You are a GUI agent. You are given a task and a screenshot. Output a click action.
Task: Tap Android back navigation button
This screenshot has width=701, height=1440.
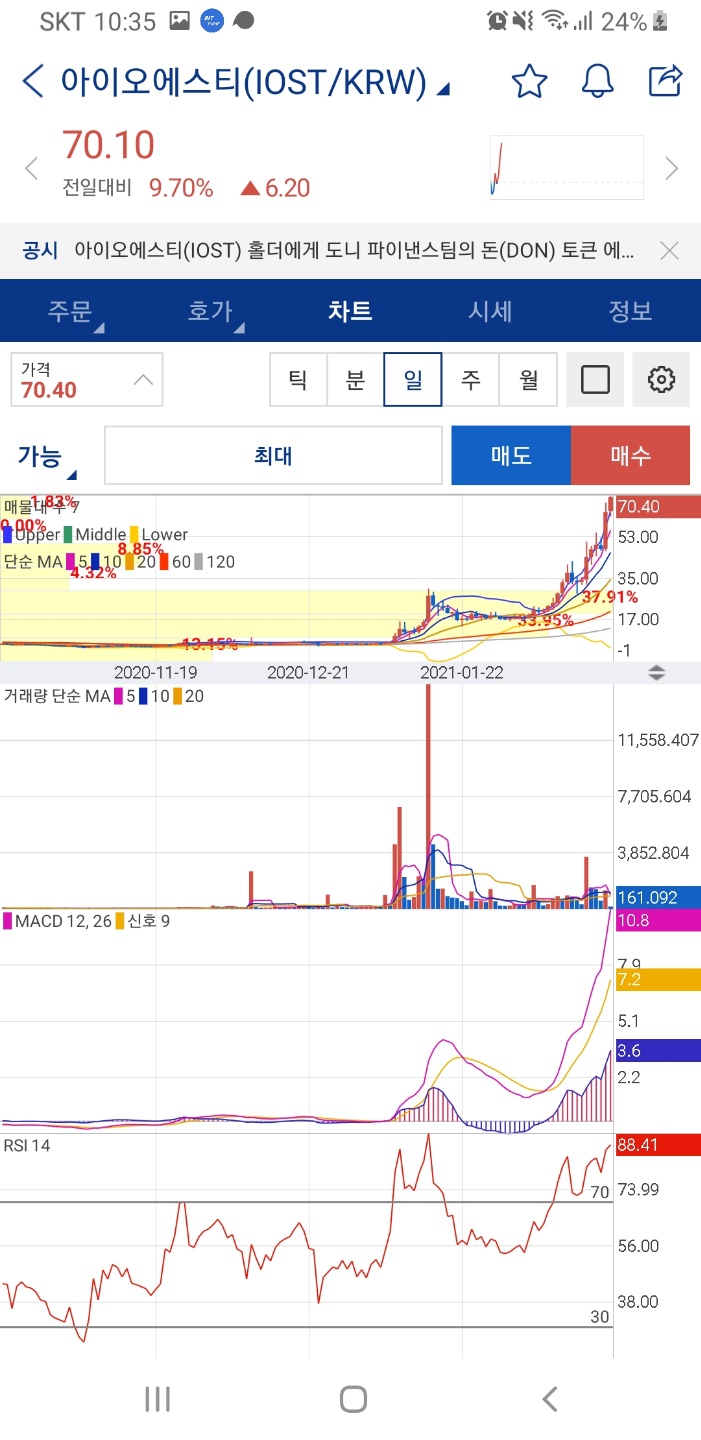pyautogui.click(x=548, y=1399)
